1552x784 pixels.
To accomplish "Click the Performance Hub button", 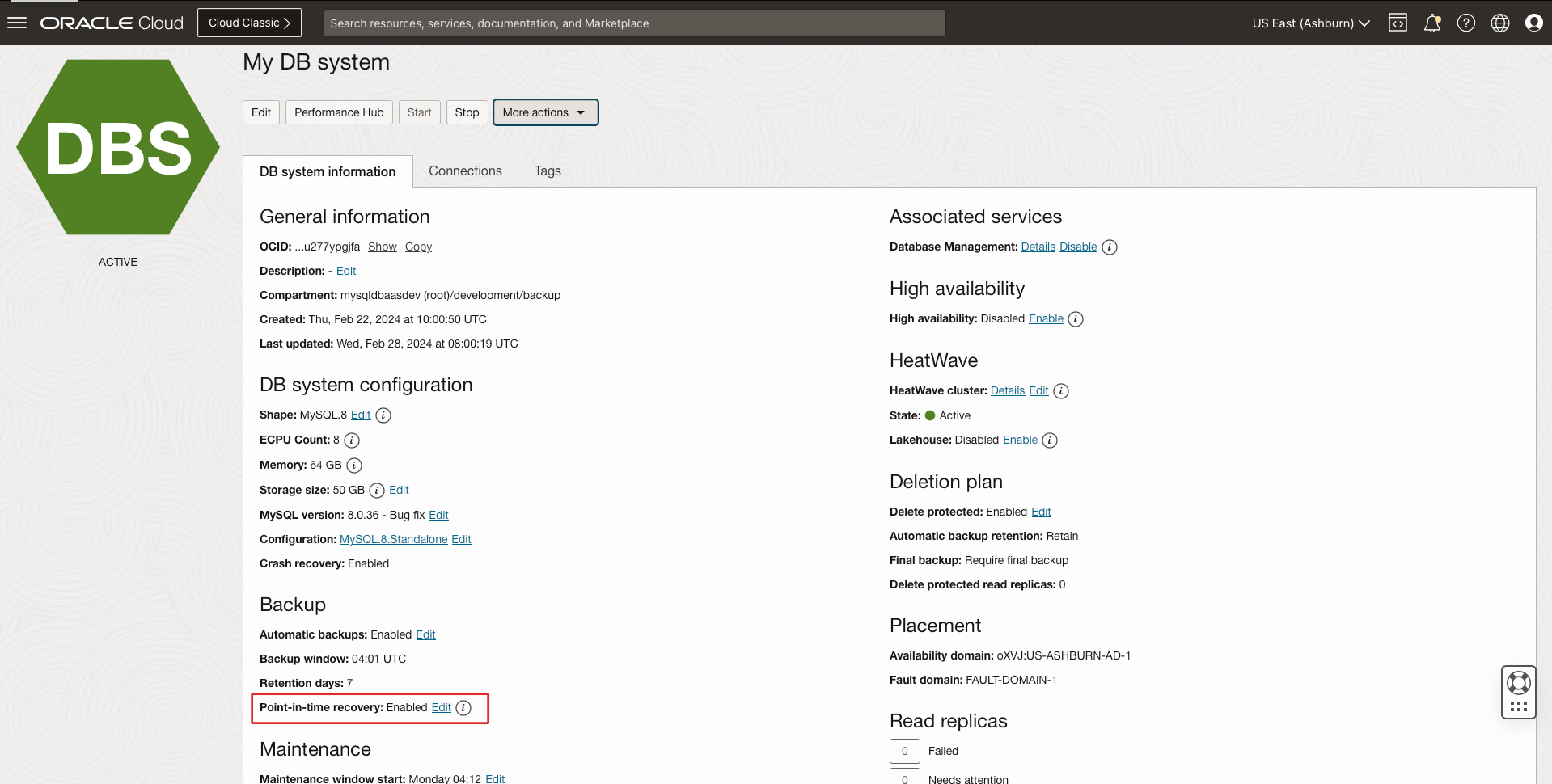I will [x=339, y=112].
